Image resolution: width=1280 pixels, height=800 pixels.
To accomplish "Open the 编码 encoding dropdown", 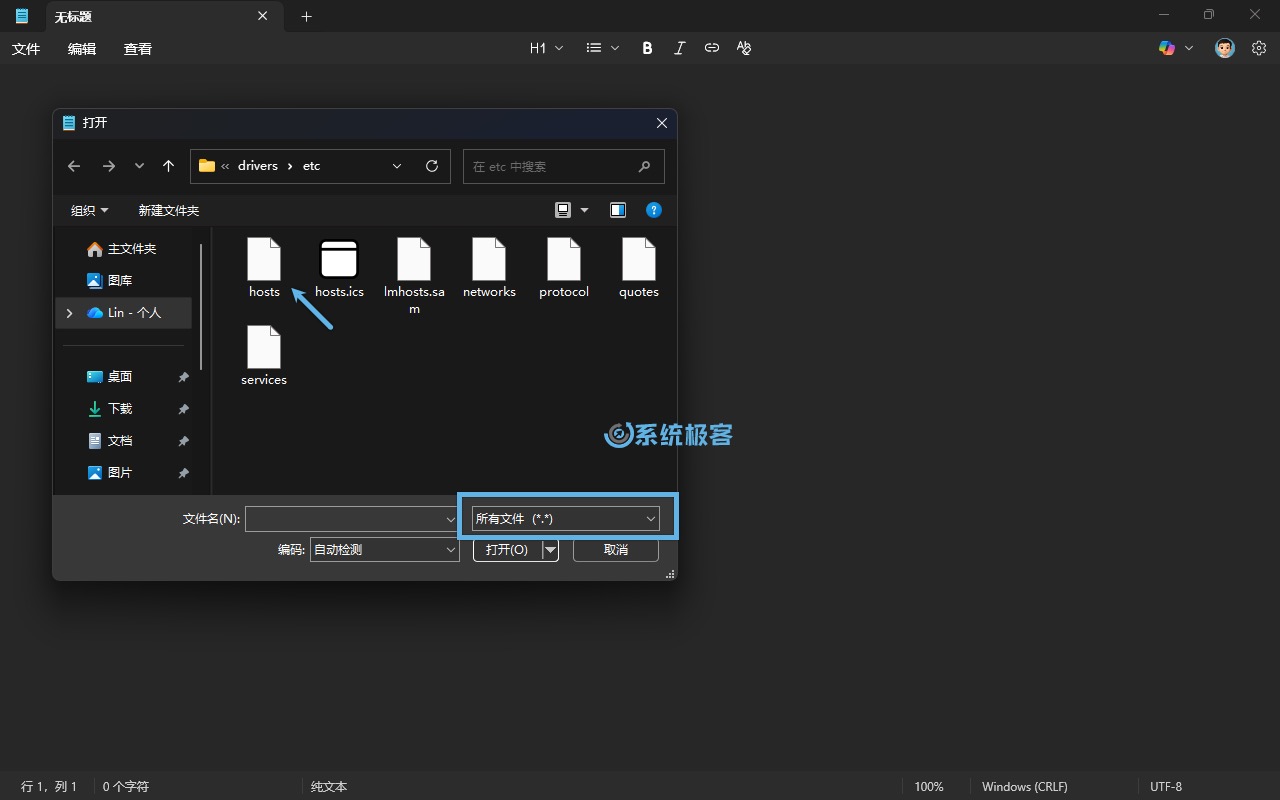I will 384,550.
